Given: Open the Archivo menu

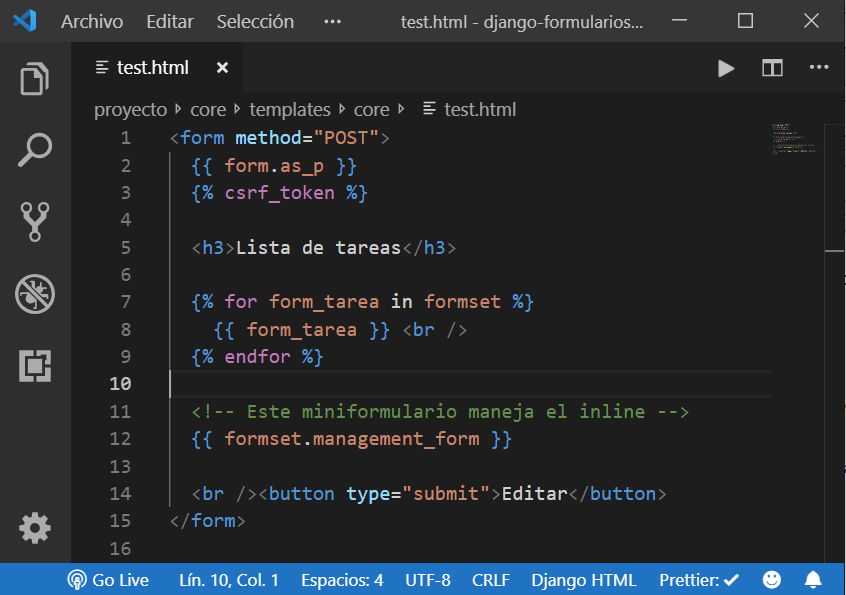Looking at the screenshot, I should pyautogui.click(x=92, y=22).
